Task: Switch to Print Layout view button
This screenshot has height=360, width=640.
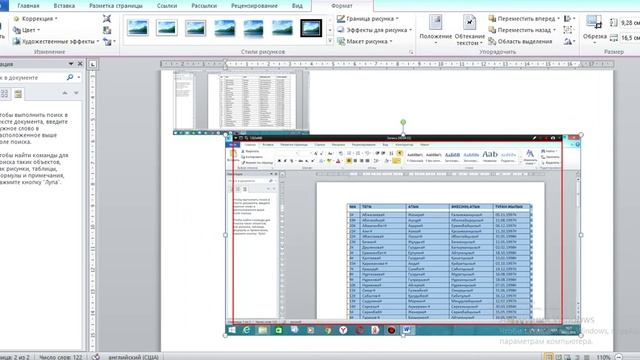Action: [x=549, y=357]
